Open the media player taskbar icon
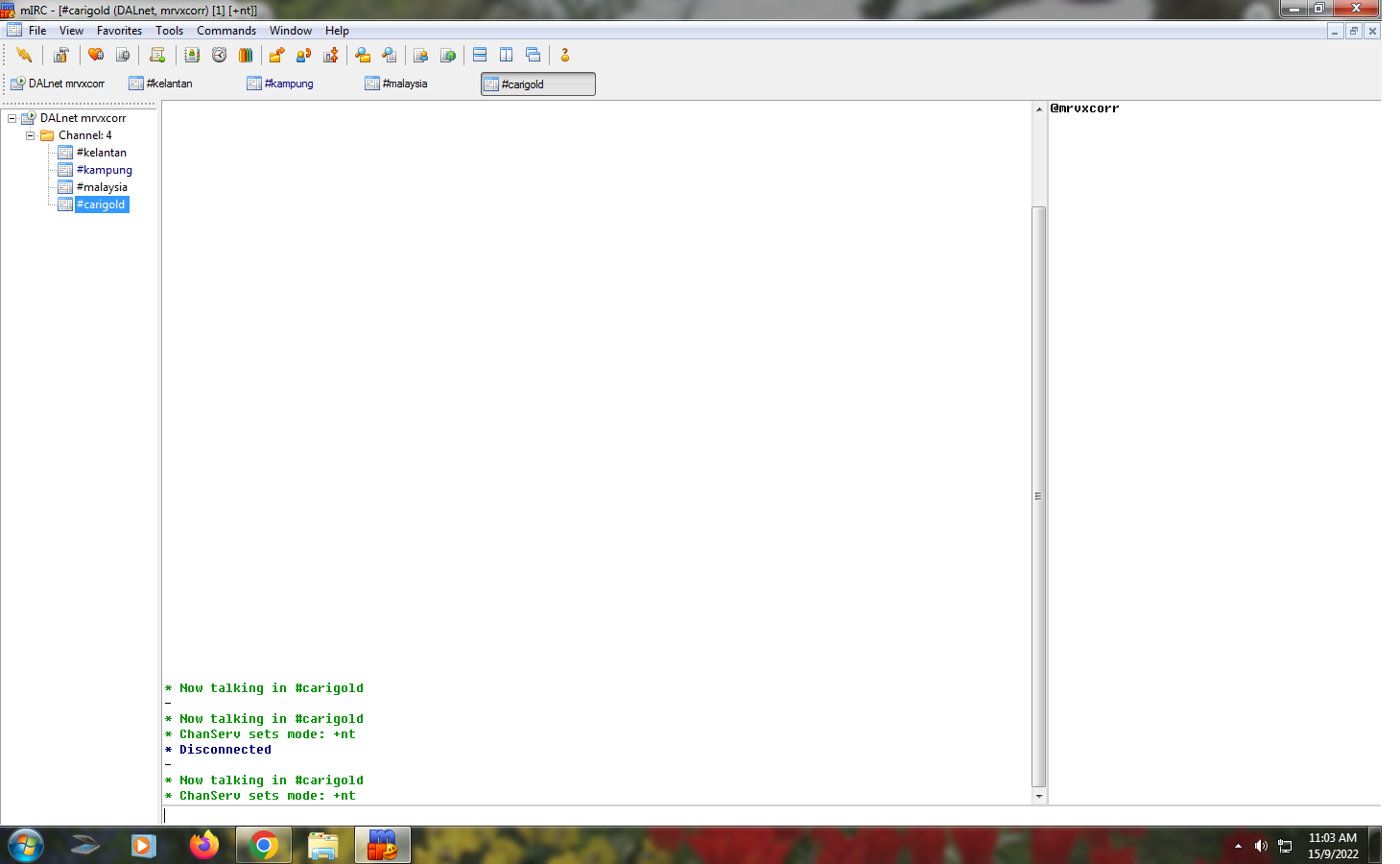 144,846
